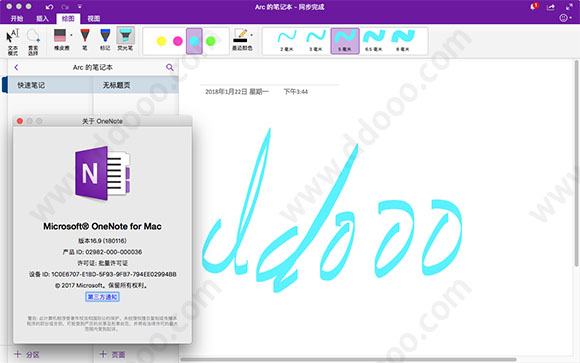Select the 绘图 ribbon tab
This screenshot has width=580, height=363.
[68, 19]
